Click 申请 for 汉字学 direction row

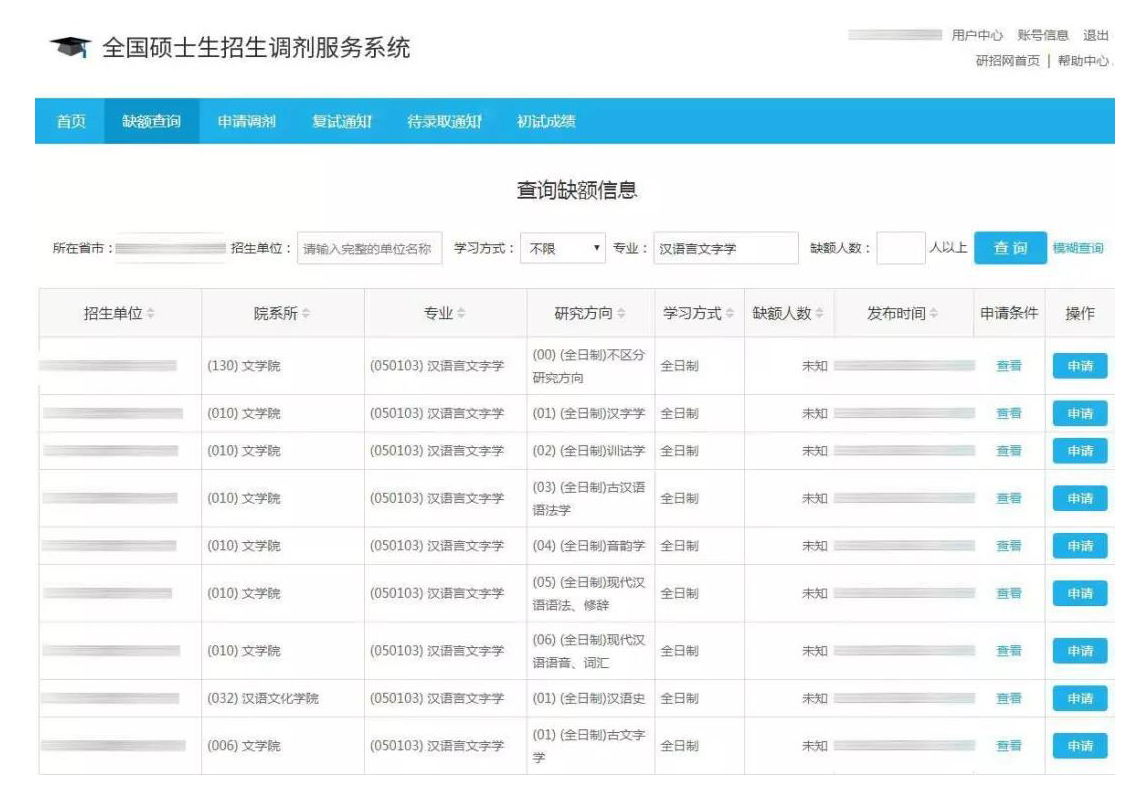1080,414
